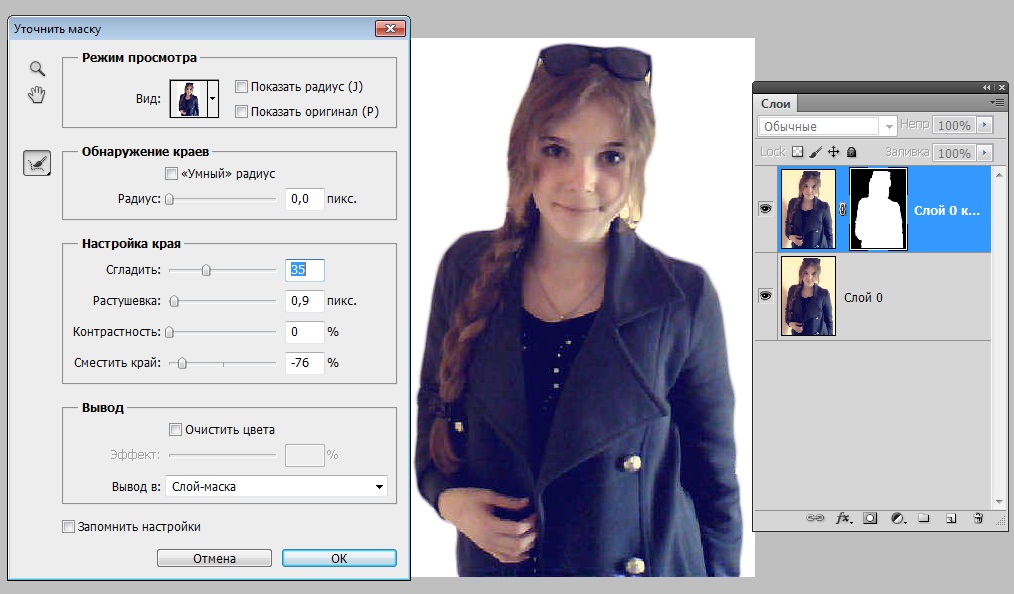Hide the Слой 0 layer eye

766,296
